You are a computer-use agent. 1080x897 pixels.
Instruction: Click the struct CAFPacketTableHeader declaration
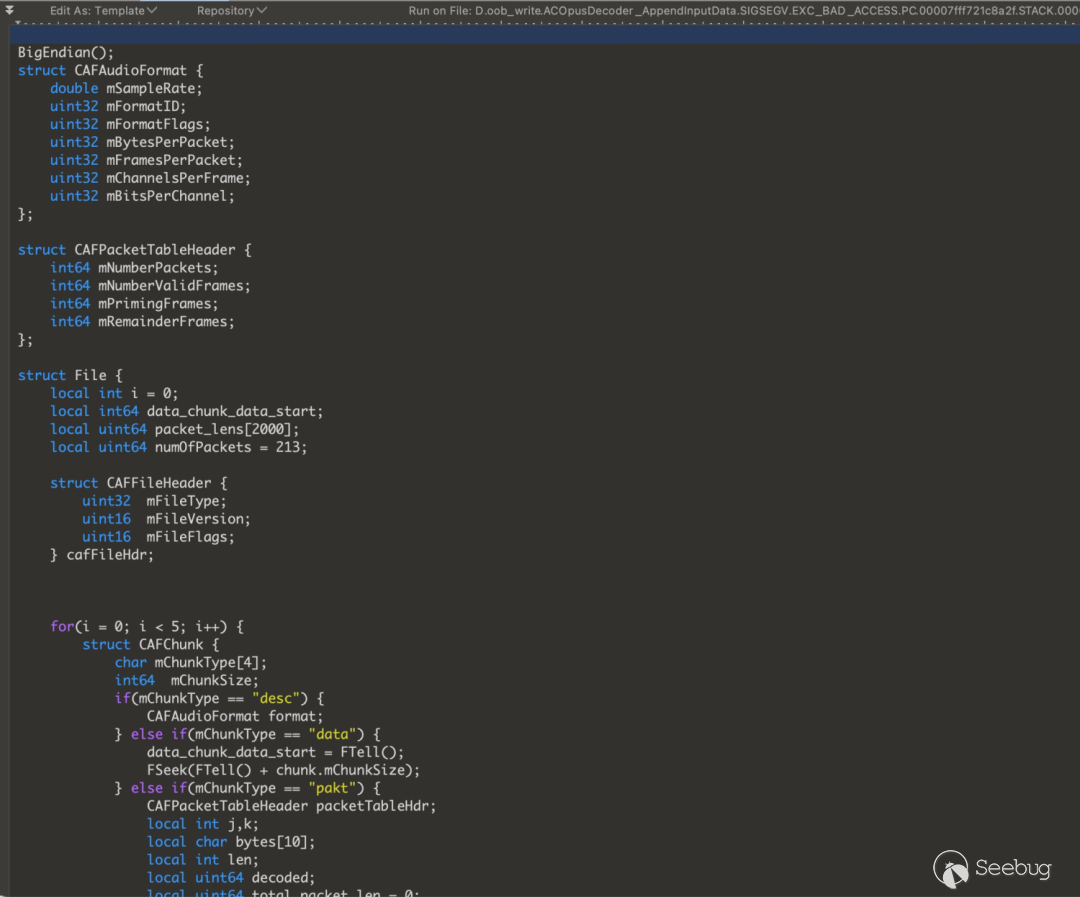tap(134, 250)
